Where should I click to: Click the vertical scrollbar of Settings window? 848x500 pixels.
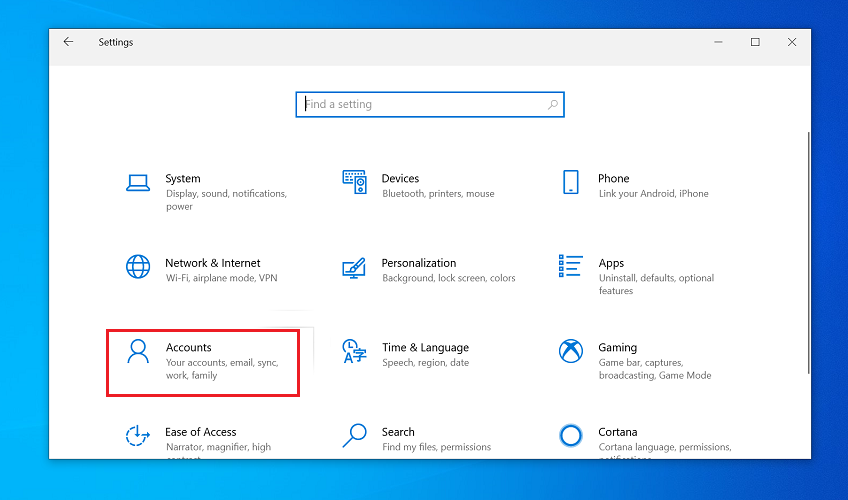[x=809, y=252]
